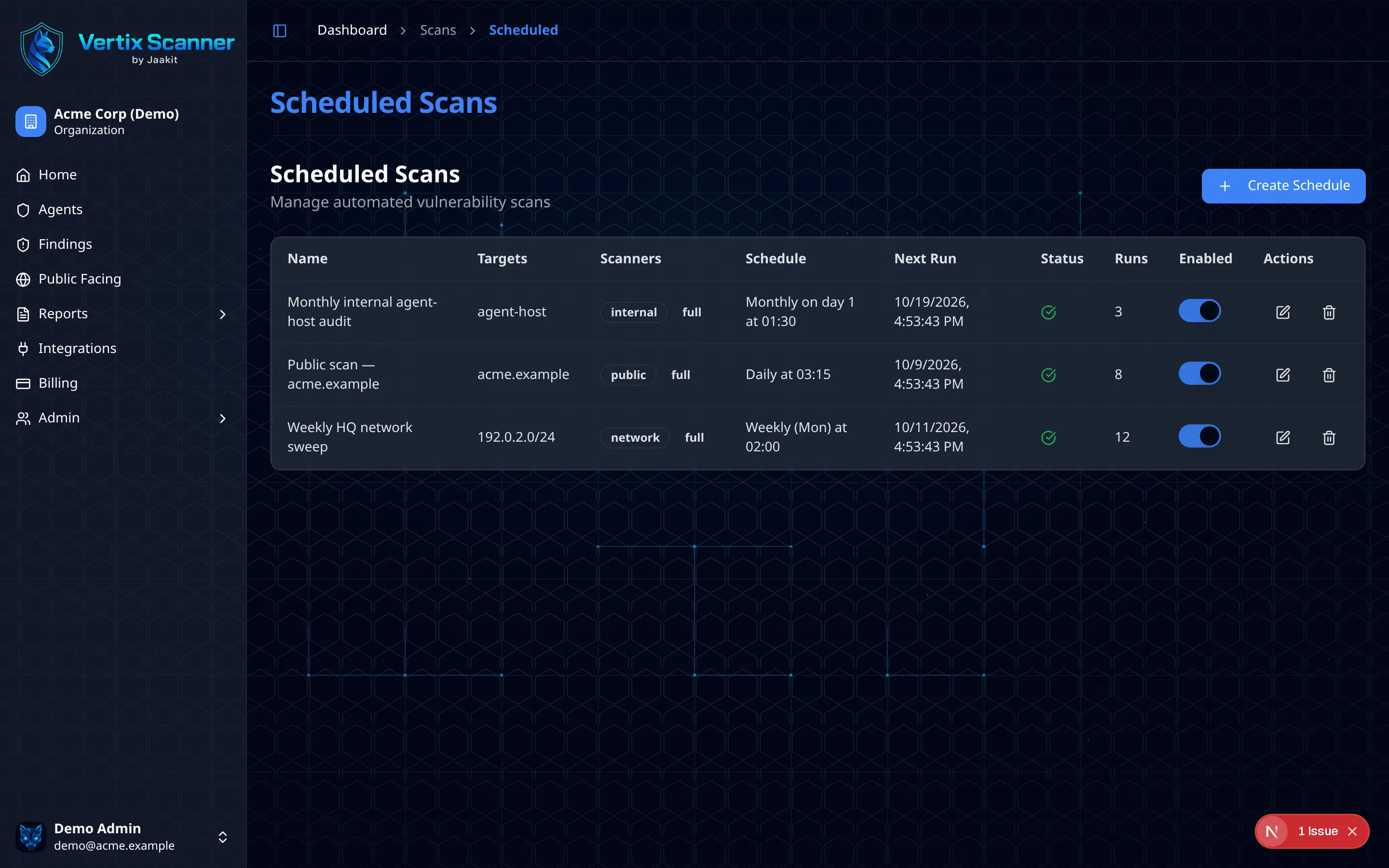
Task: Disable the Monthly internal agent-host audit toggle
Action: [1199, 311]
